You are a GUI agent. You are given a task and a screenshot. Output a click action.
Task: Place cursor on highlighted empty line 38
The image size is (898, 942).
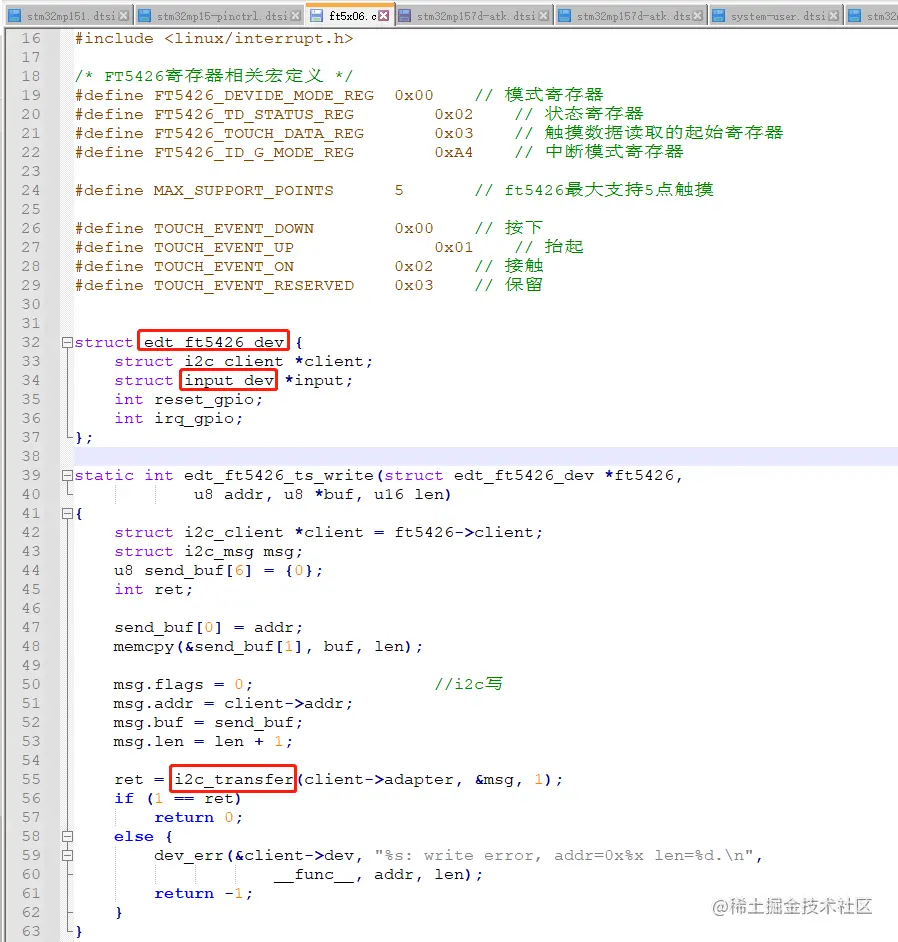(485, 457)
